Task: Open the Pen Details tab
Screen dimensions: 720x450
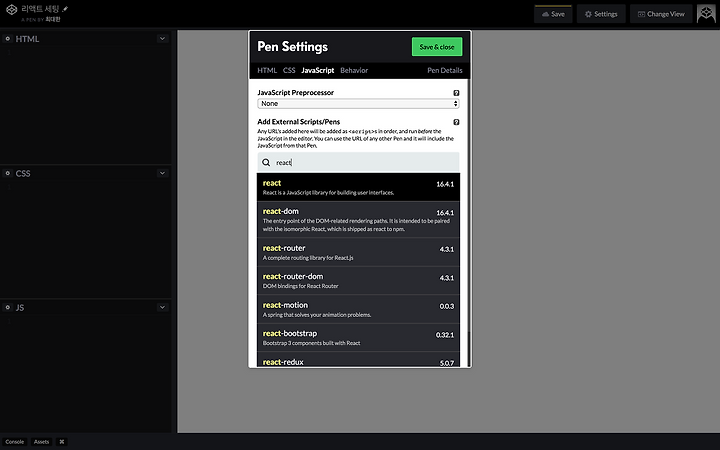Action: [x=444, y=70]
